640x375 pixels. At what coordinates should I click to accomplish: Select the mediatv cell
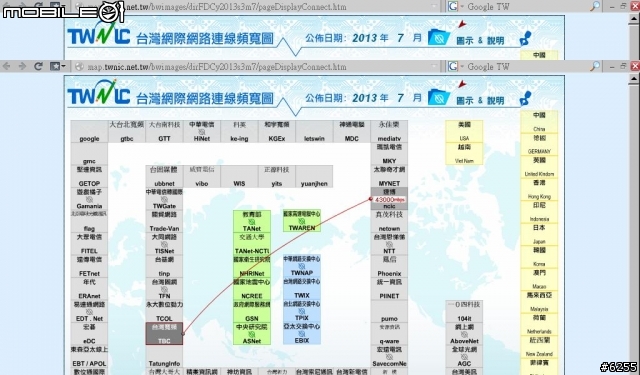tap(389, 131)
